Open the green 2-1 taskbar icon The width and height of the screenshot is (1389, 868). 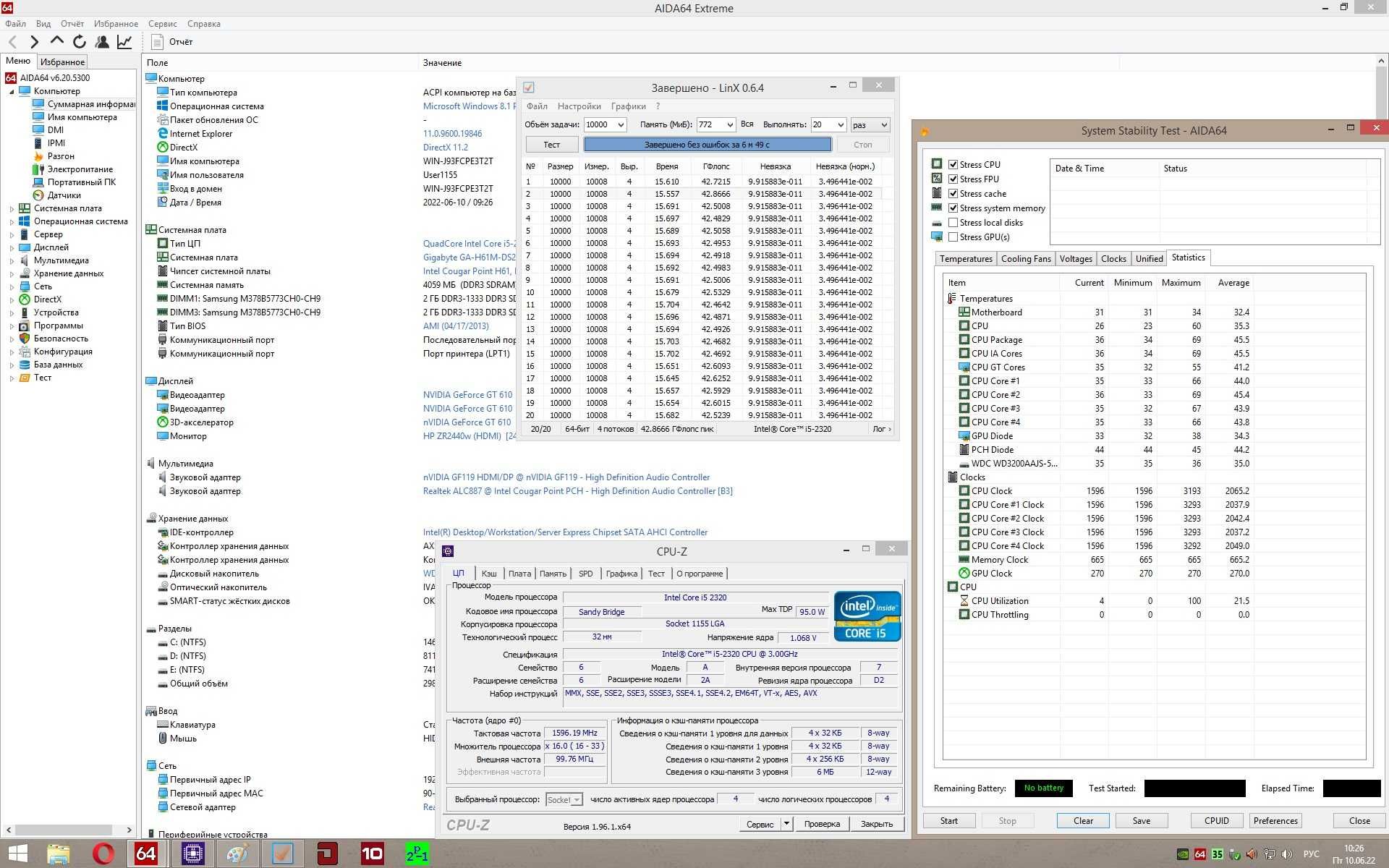point(417,854)
